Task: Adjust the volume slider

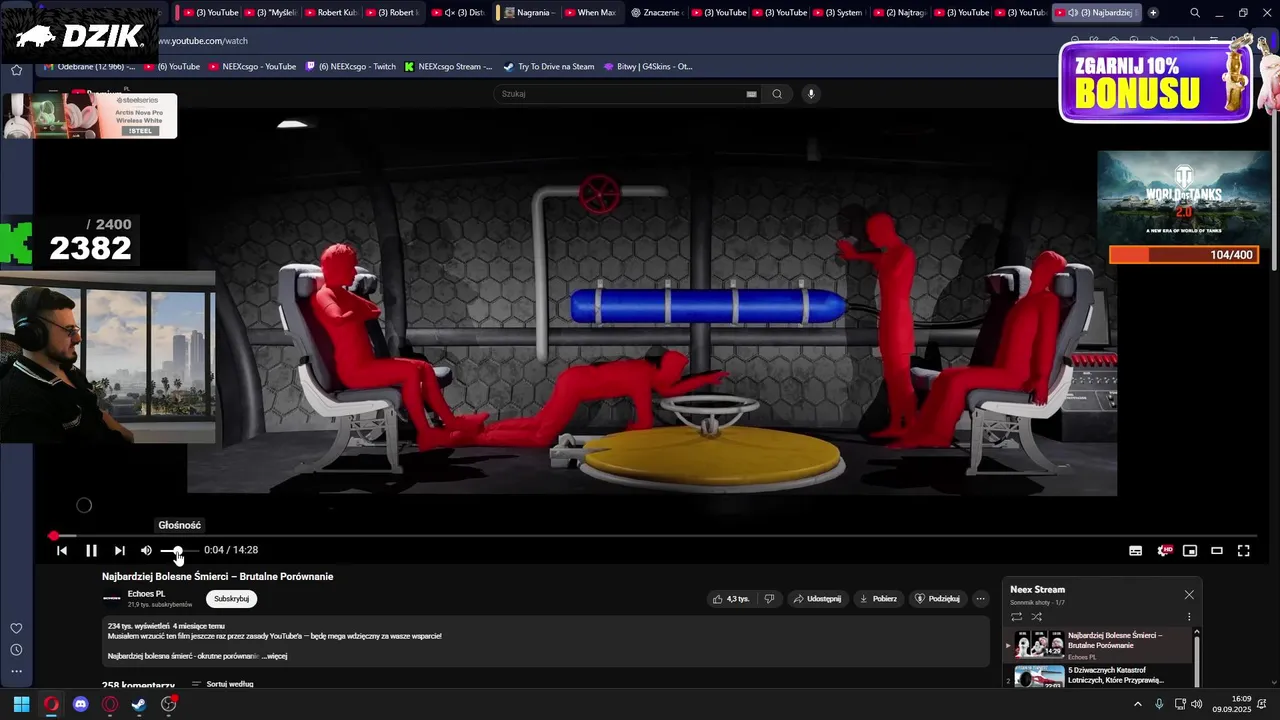Action: pyautogui.click(x=178, y=551)
